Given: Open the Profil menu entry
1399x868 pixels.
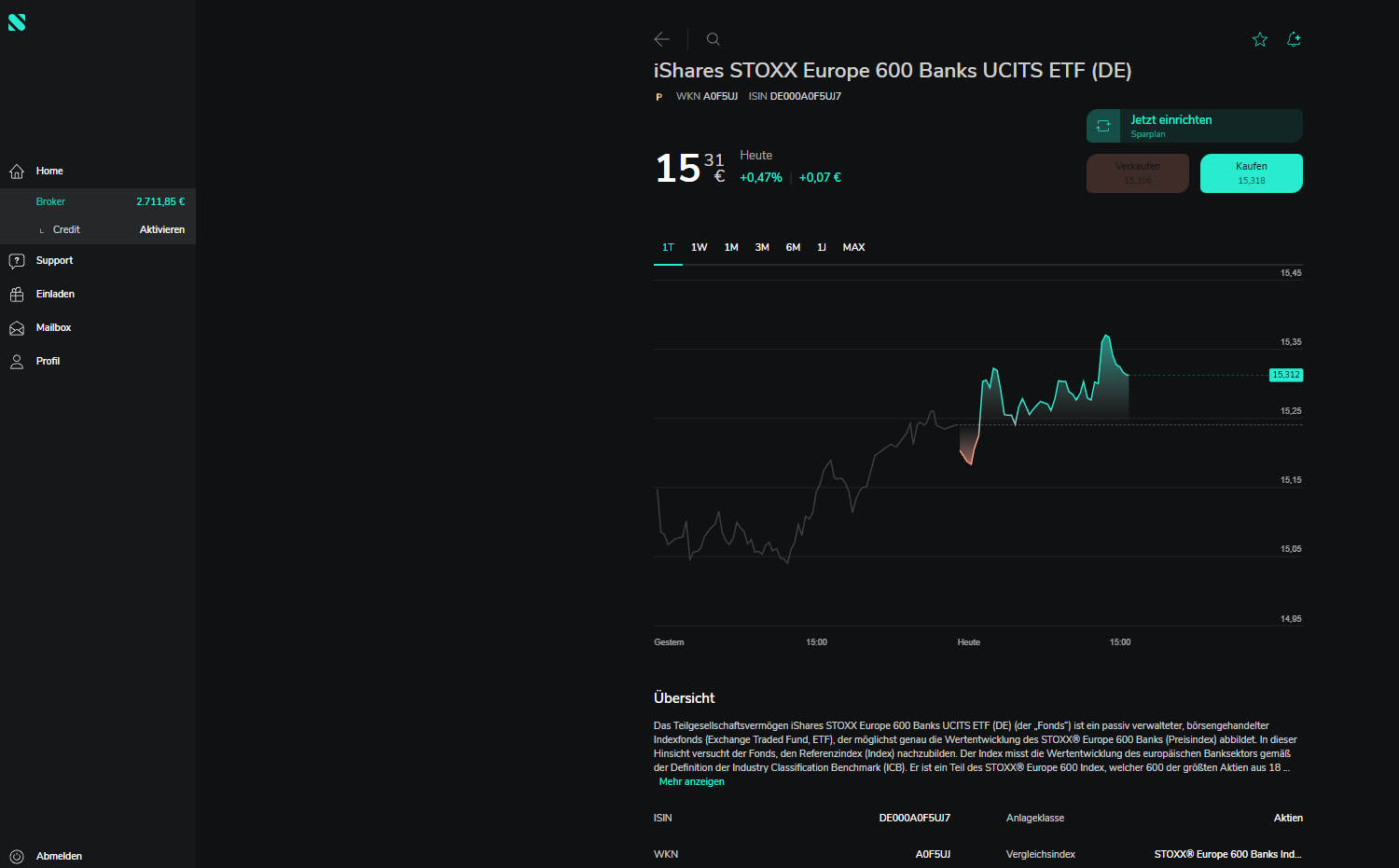Looking at the screenshot, I should pos(98,362).
